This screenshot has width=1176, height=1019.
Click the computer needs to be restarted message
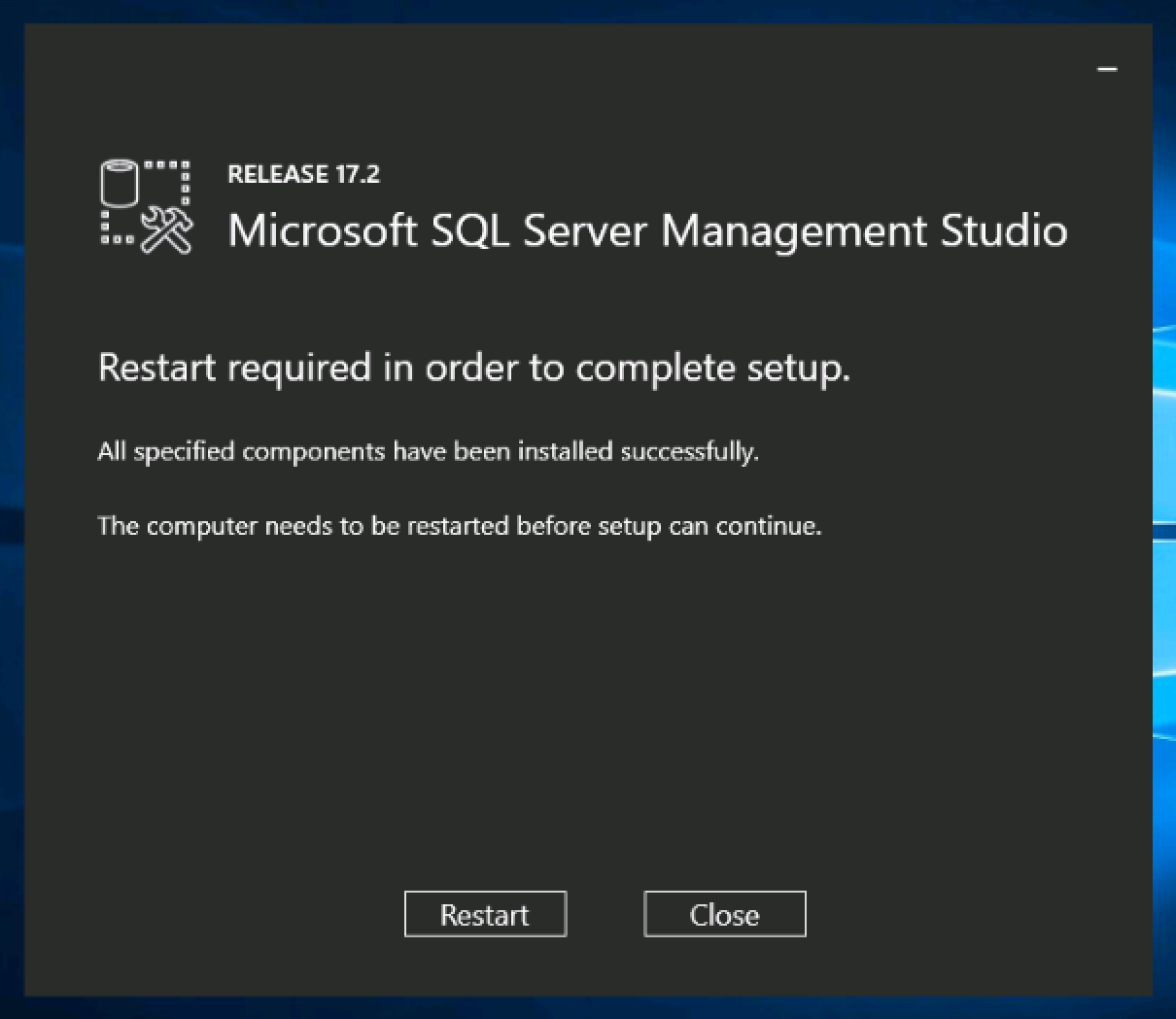[x=459, y=526]
